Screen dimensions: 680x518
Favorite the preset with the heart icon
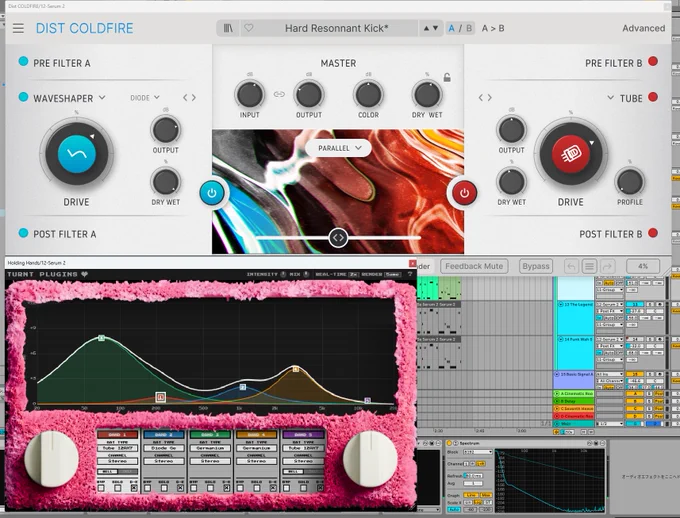point(248,28)
